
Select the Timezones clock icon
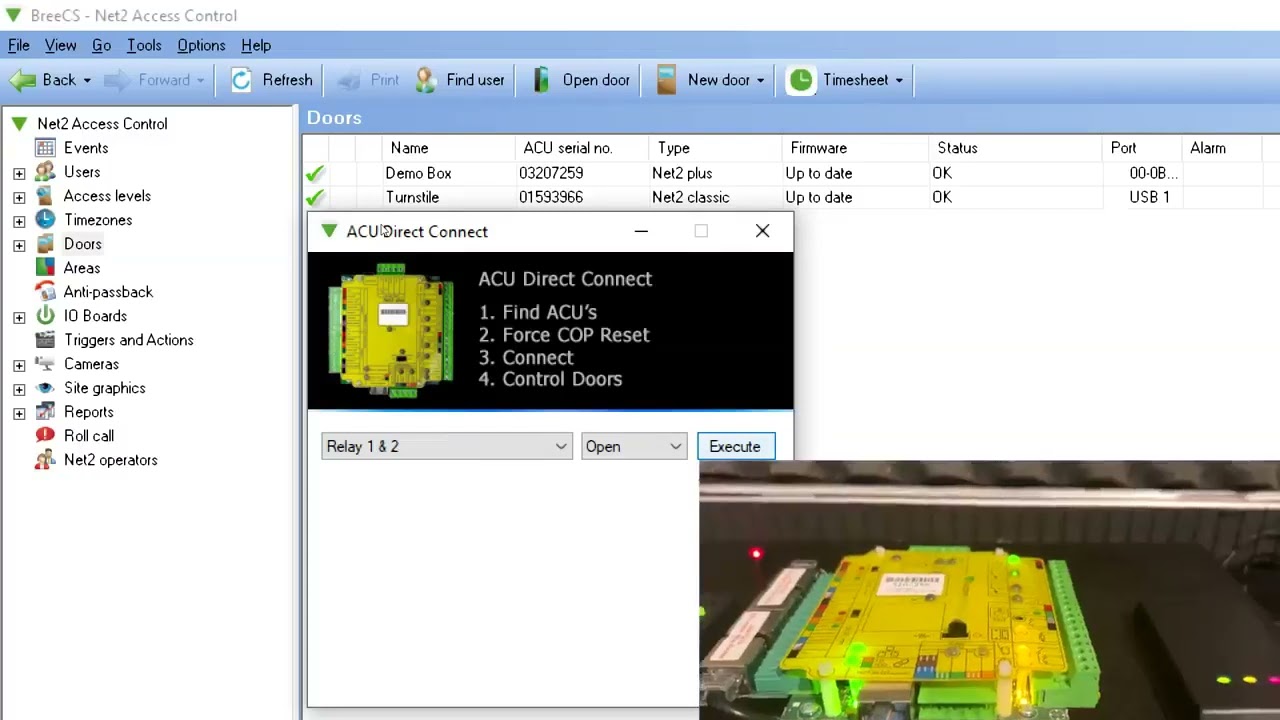pos(45,220)
